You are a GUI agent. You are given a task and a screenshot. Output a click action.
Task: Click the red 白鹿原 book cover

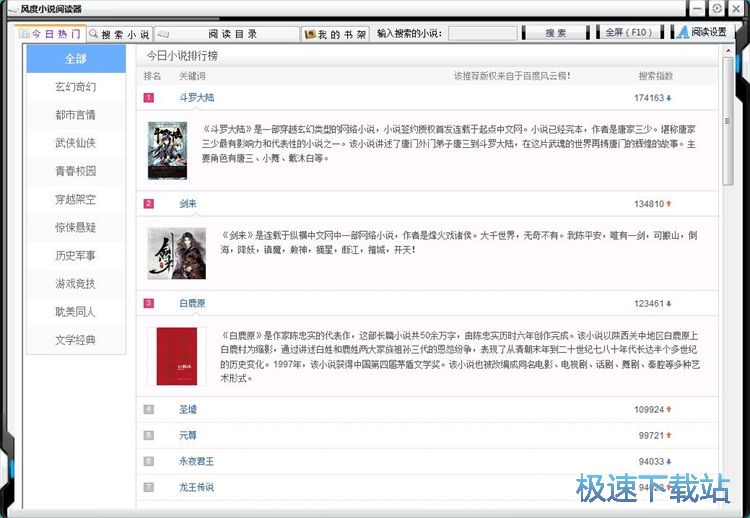point(177,356)
